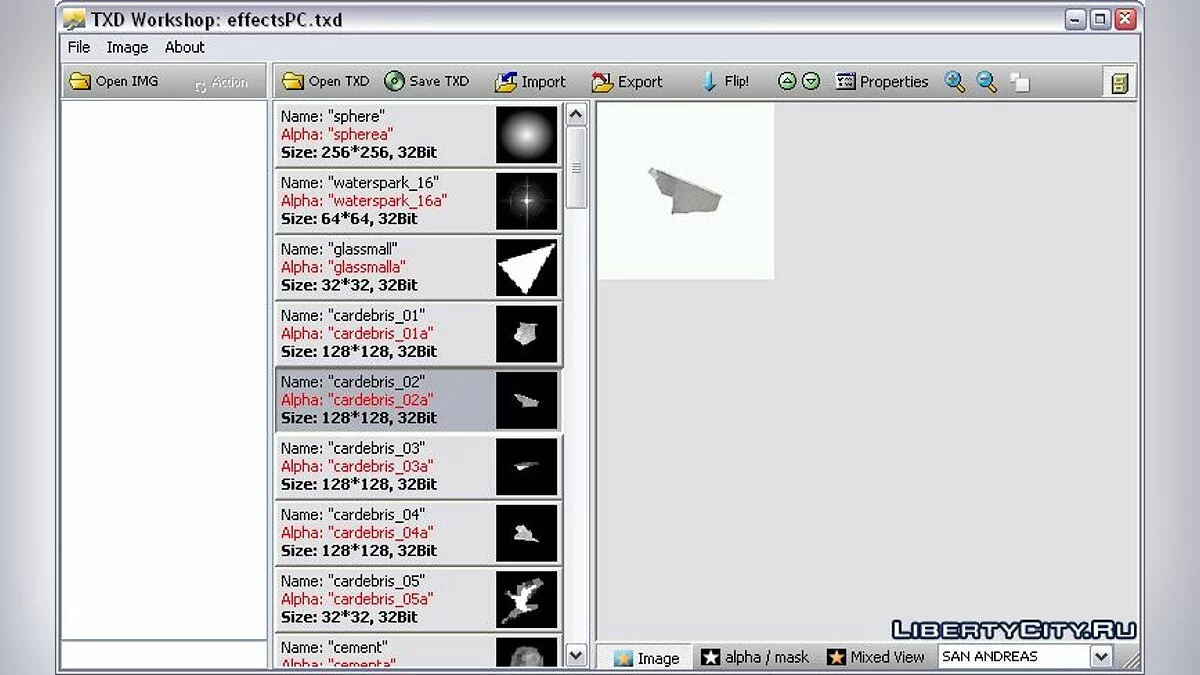This screenshot has height=675, width=1200.
Task: Switch to the Mixed View tab
Action: tap(876, 657)
